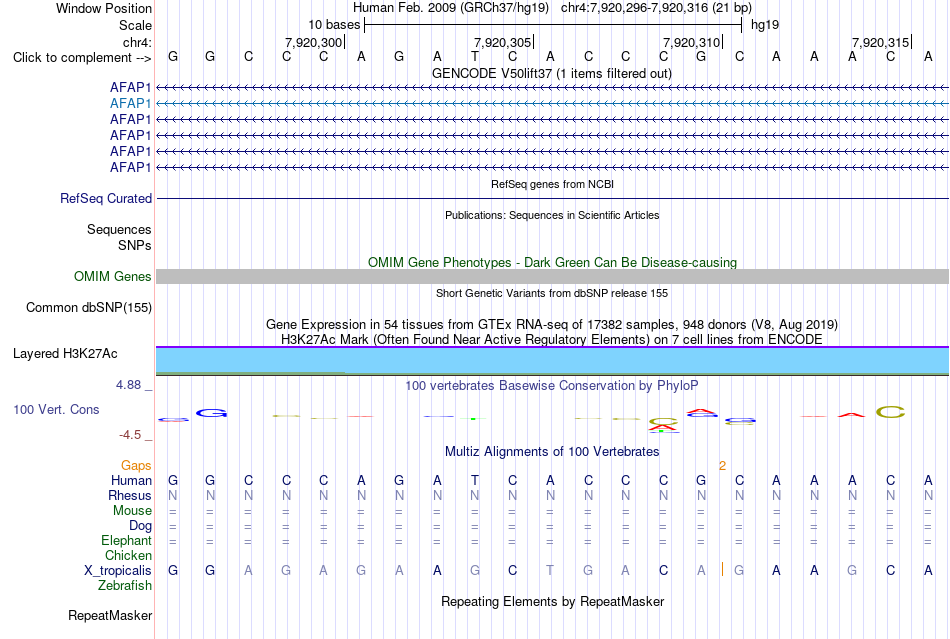Viewport: 950px width, 639px height.
Task: Click the OMIM Gene Phenotypes green title
Action: [553, 262]
